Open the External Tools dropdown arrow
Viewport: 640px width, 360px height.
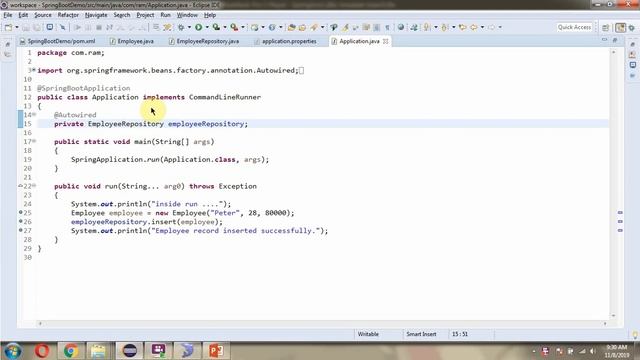click(x=243, y=27)
